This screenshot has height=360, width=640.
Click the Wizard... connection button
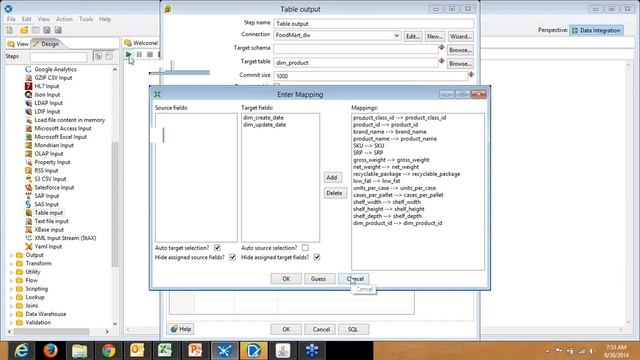point(461,36)
